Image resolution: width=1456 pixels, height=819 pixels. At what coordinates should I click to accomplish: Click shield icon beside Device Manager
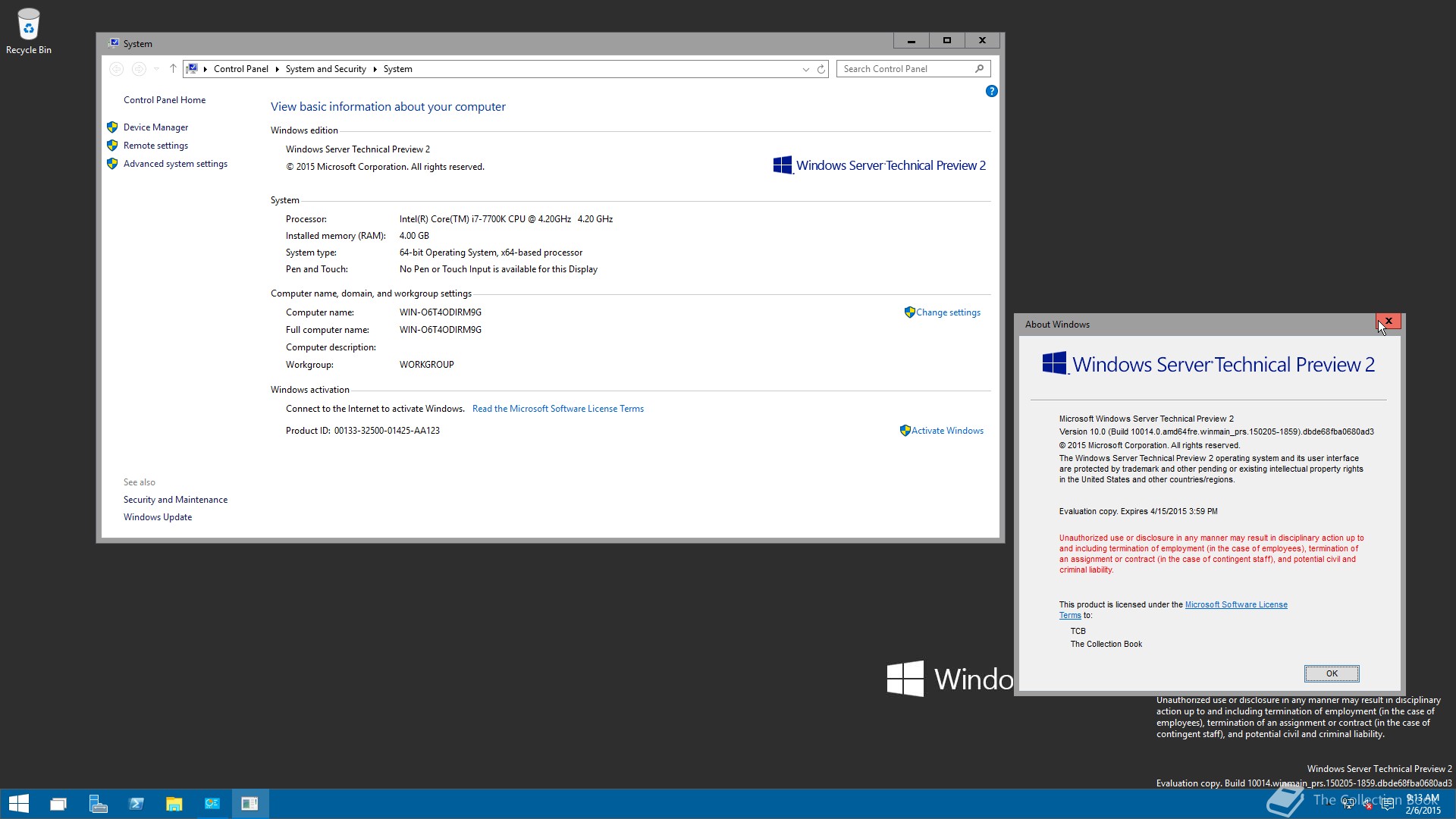pos(112,127)
